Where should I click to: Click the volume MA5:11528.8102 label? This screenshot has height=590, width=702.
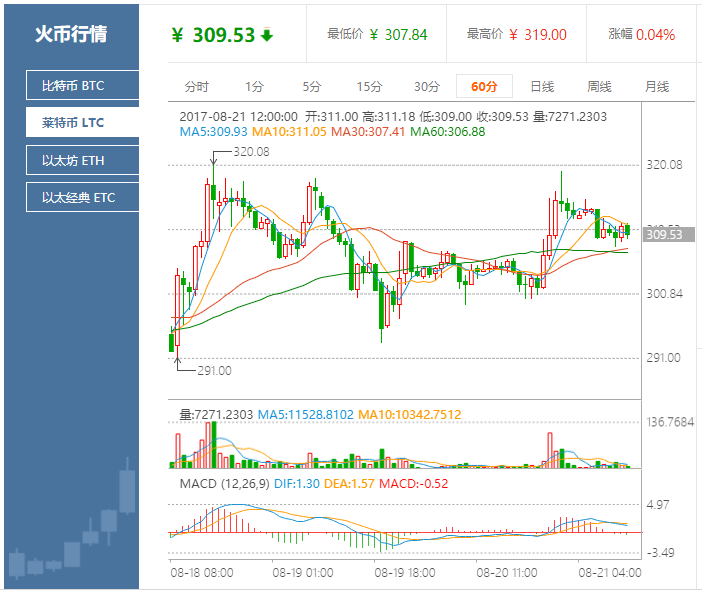tap(306, 415)
